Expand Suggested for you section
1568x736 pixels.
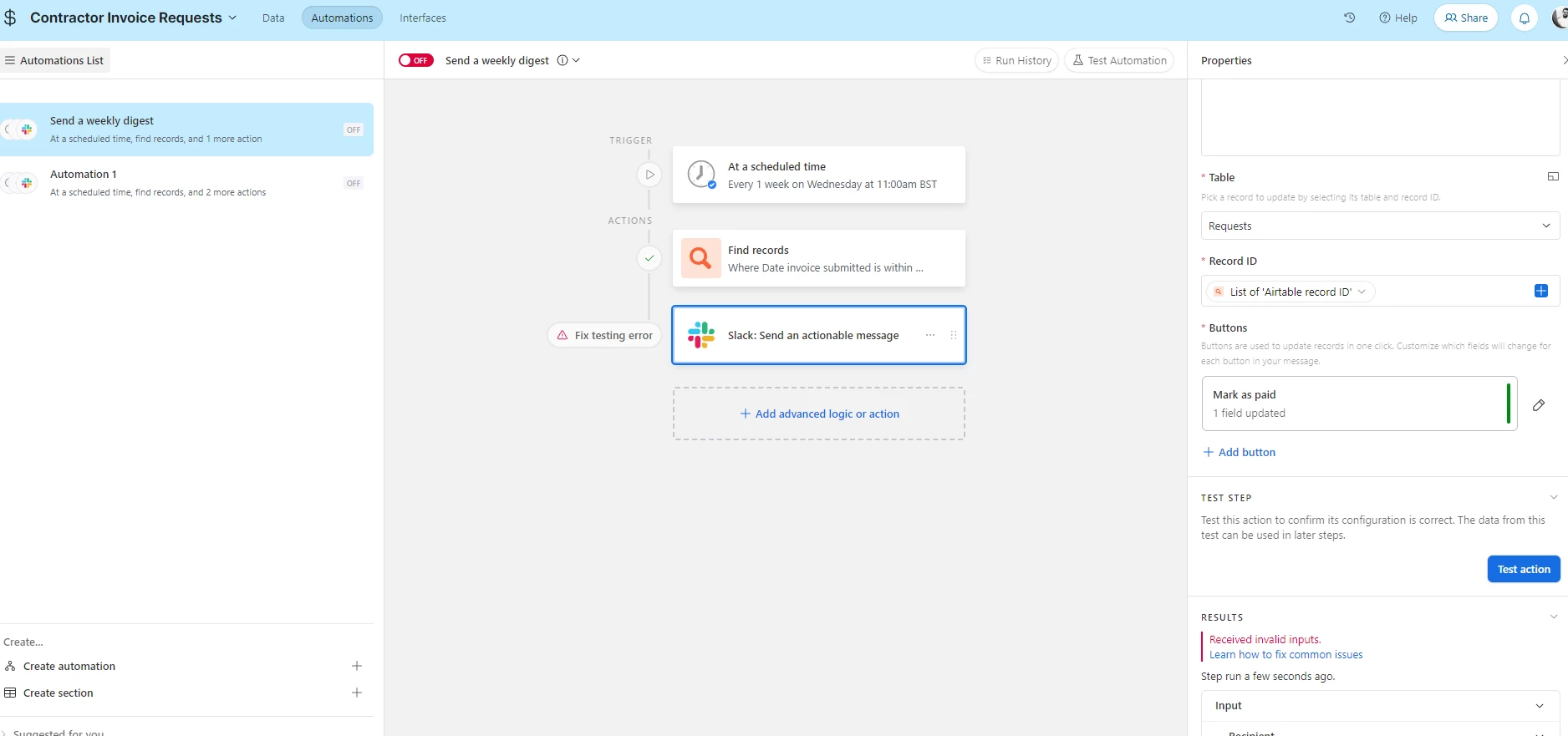[x=55, y=732]
